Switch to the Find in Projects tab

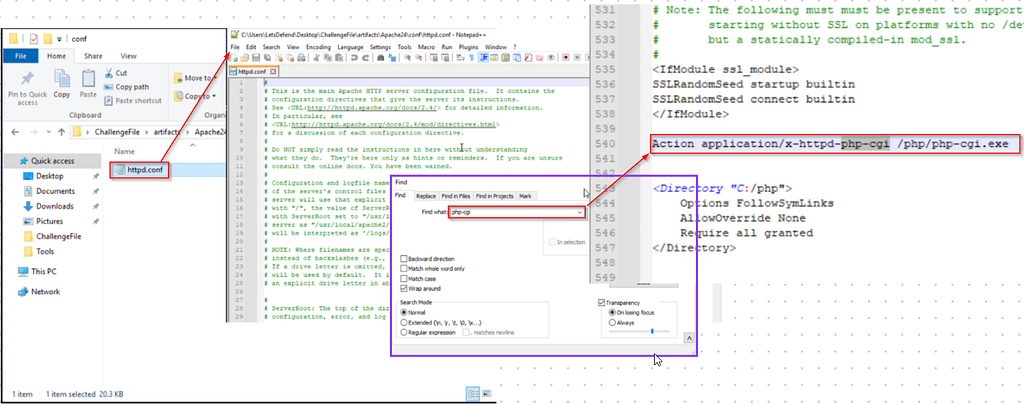click(494, 196)
